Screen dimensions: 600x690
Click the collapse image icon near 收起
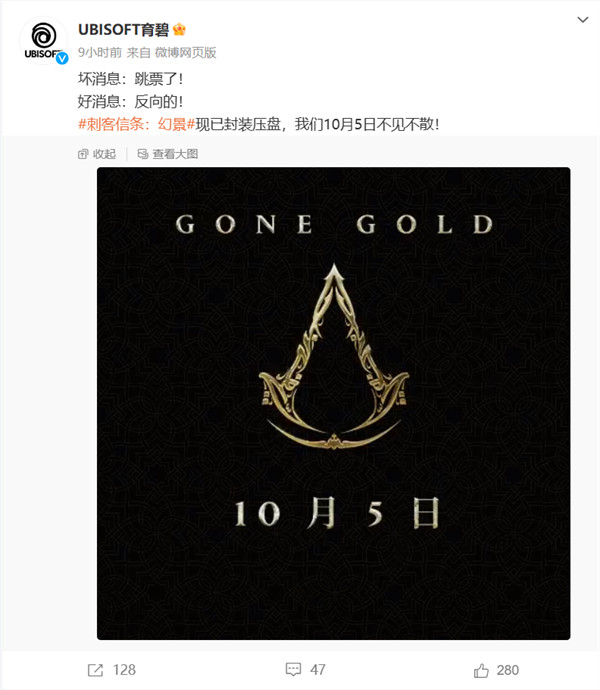coord(83,154)
